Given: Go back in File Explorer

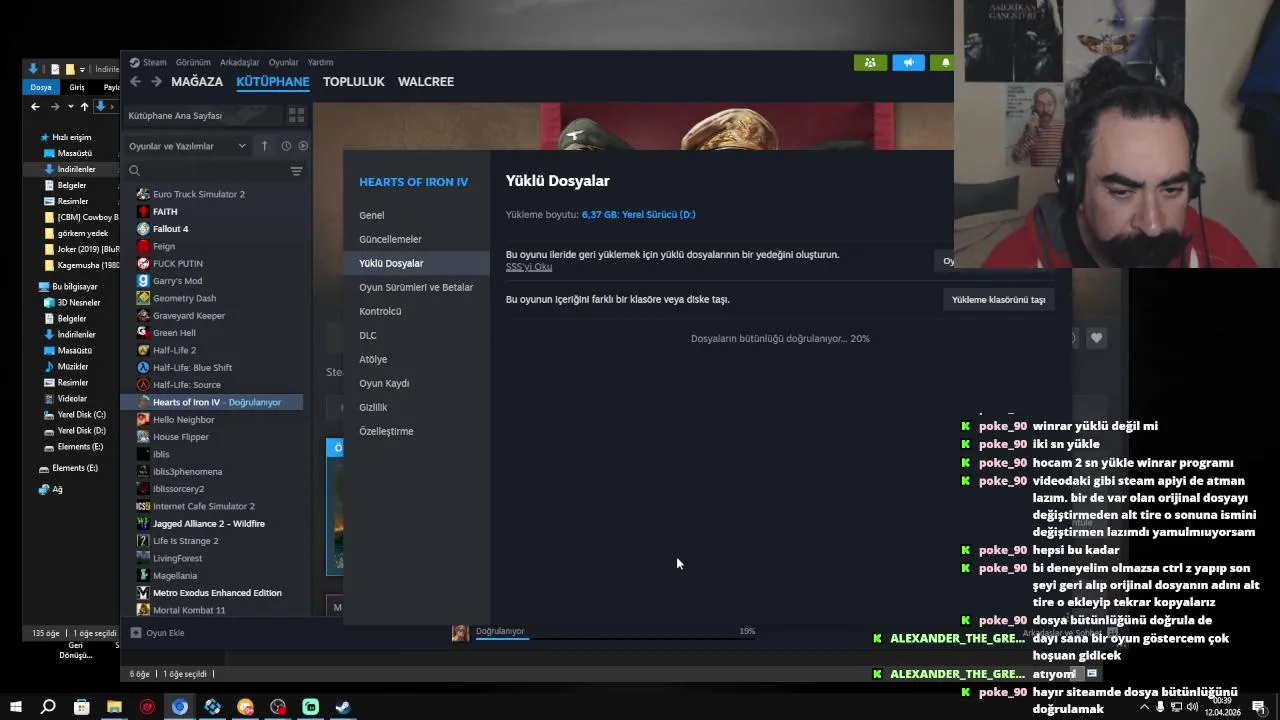Looking at the screenshot, I should coord(35,106).
